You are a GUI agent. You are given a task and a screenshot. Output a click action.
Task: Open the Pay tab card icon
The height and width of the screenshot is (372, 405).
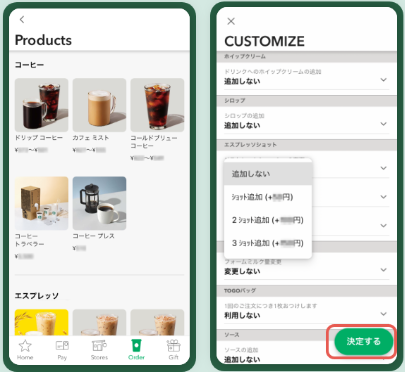click(x=62, y=346)
